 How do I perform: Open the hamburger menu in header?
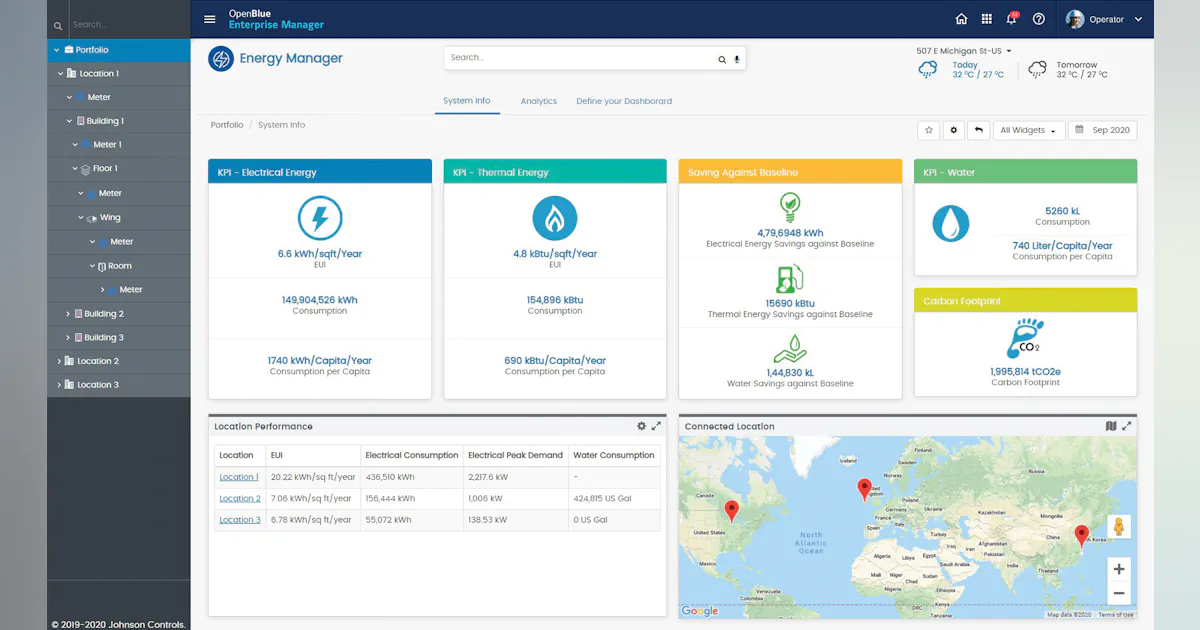pyautogui.click(x=209, y=19)
